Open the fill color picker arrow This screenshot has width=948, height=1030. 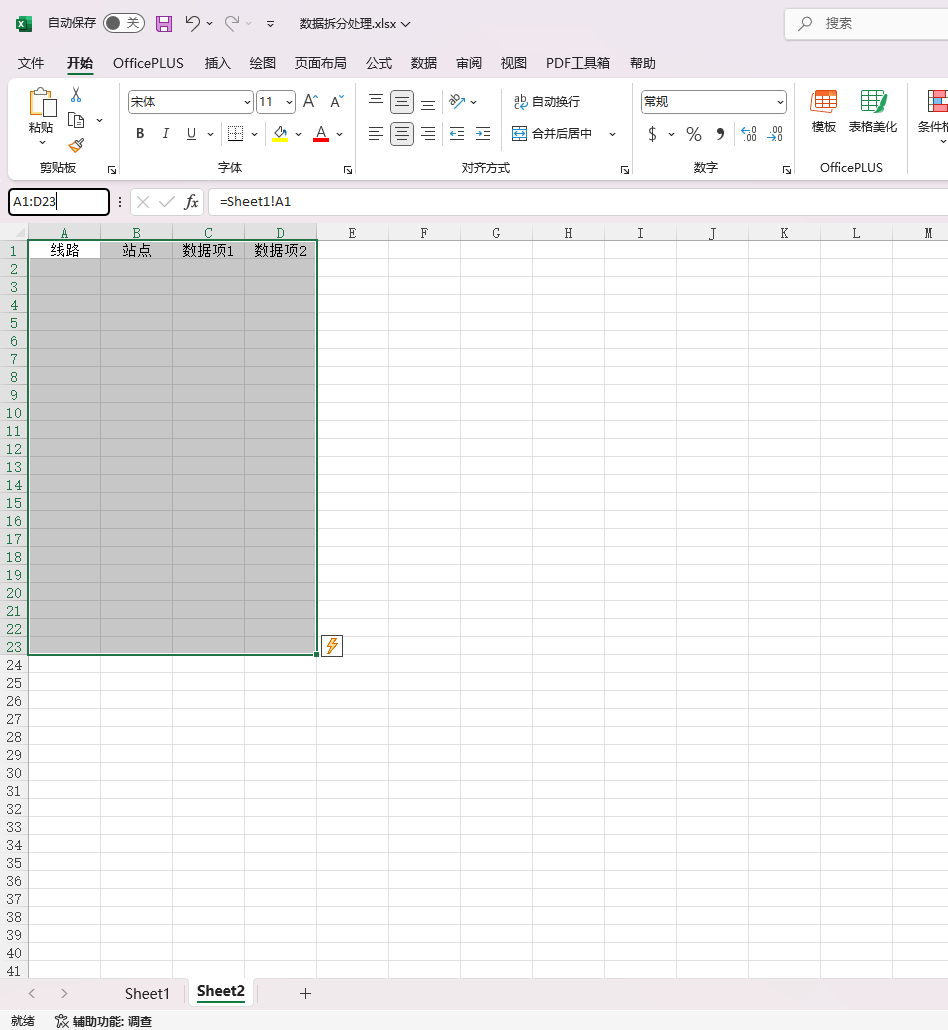298,134
